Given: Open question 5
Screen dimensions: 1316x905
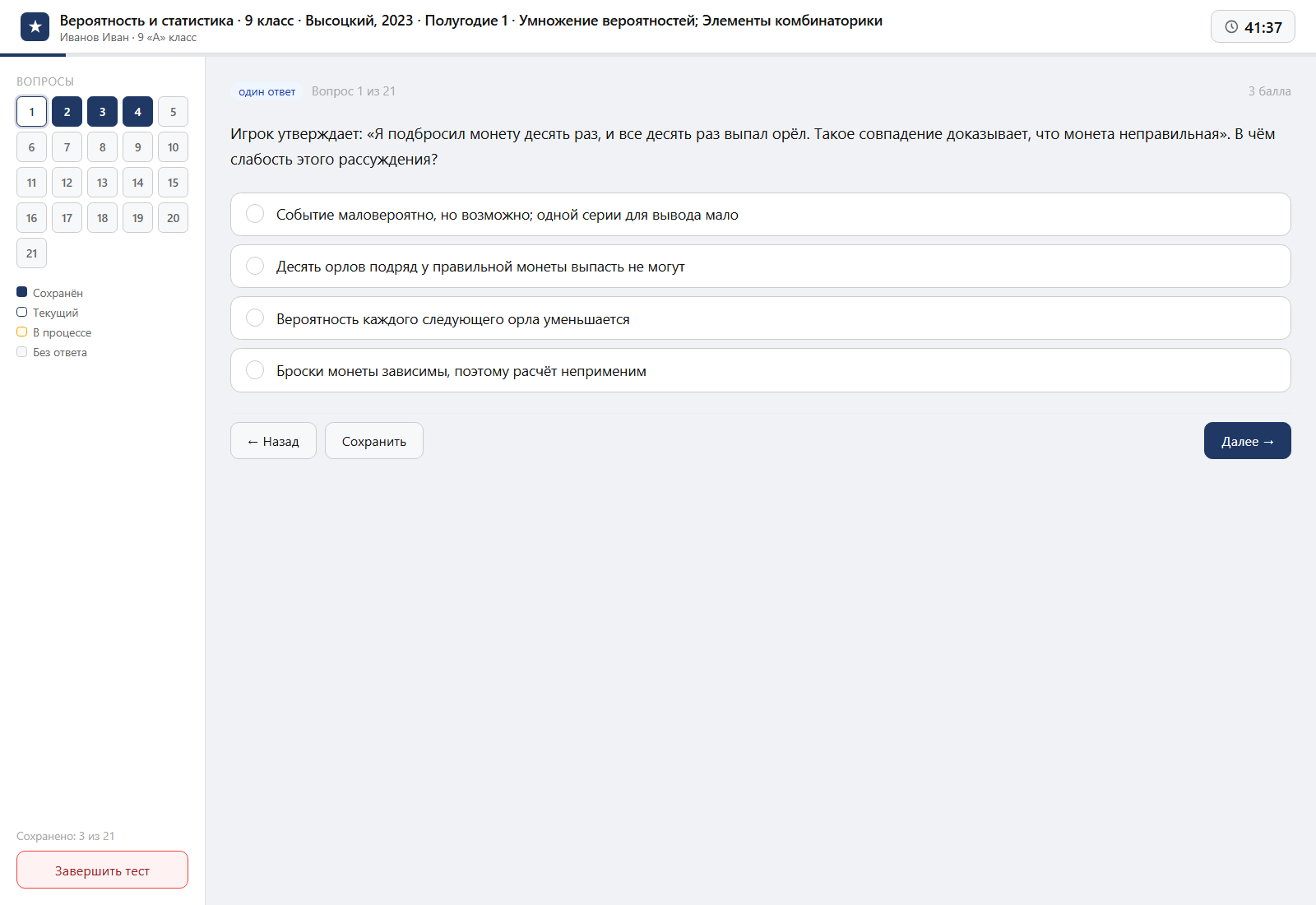Looking at the screenshot, I should point(173,112).
